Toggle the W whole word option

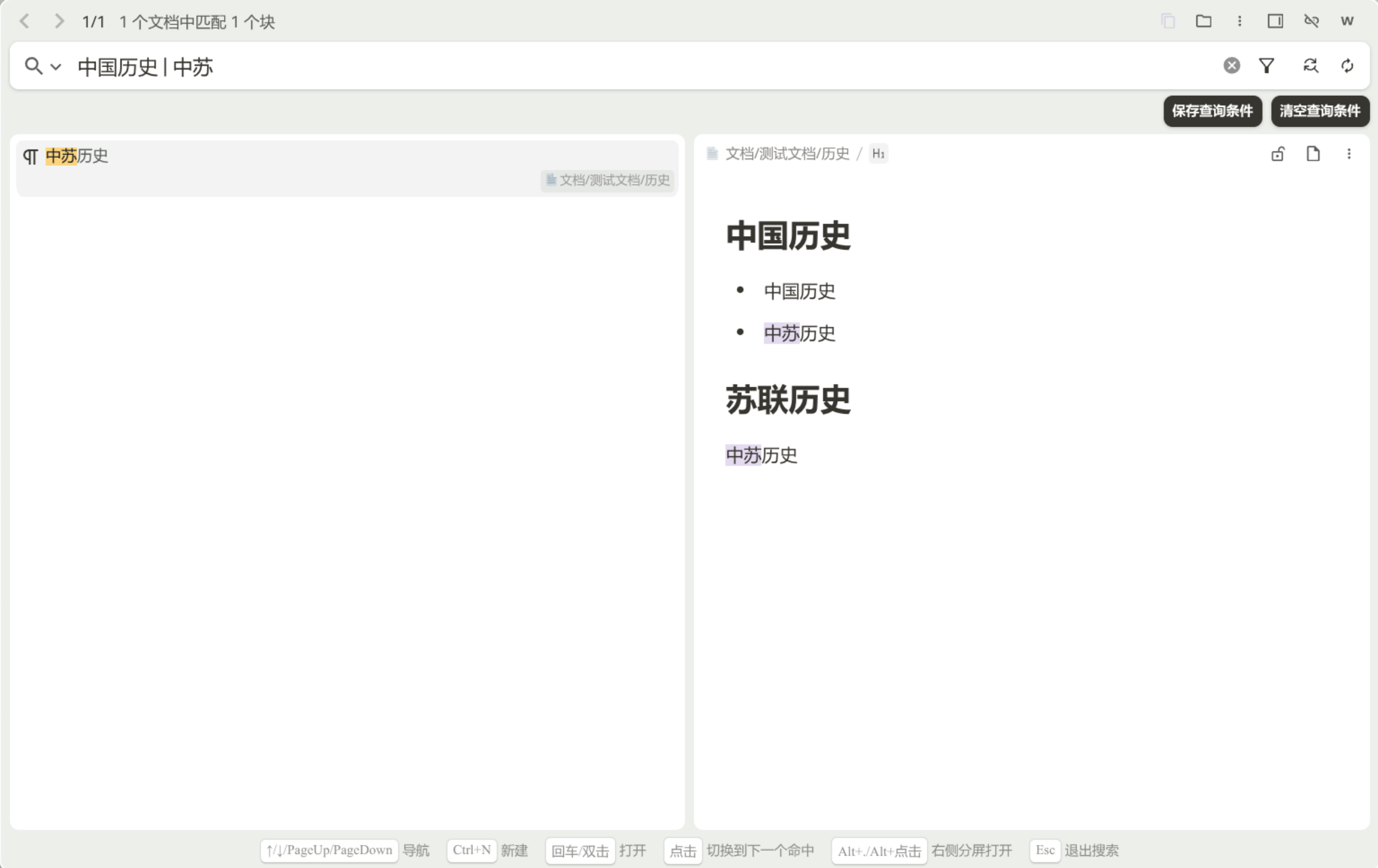click(1347, 22)
